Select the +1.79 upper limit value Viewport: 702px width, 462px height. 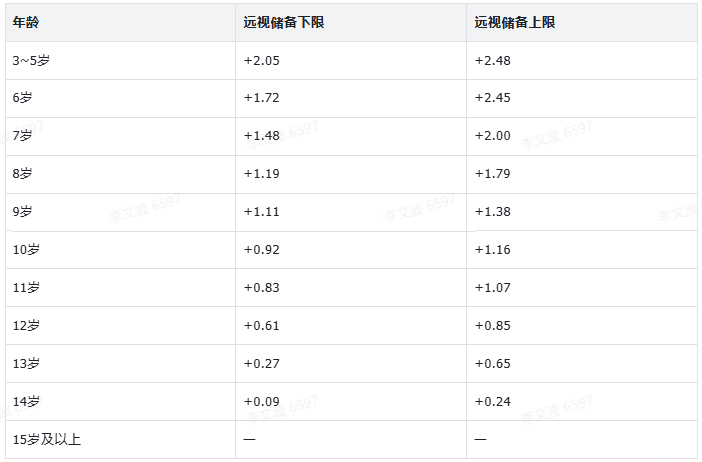click(492, 174)
